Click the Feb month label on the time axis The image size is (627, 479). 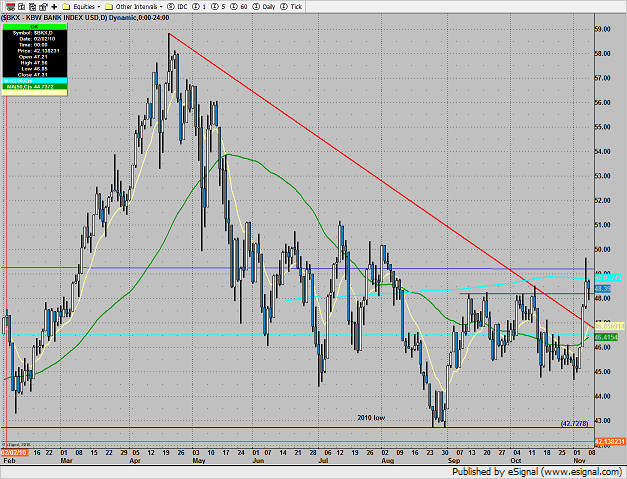pos(9,461)
